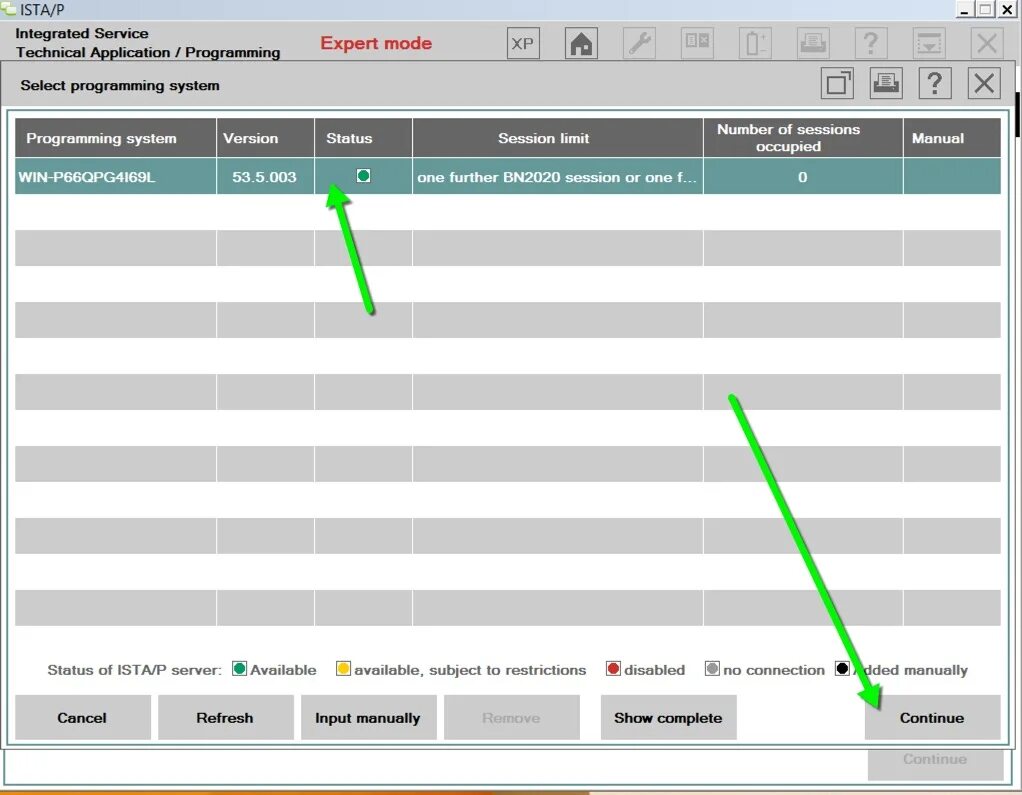Viewport: 1022px width, 795px height.
Task: Click the download tray toolbar icon
Action: point(929,44)
